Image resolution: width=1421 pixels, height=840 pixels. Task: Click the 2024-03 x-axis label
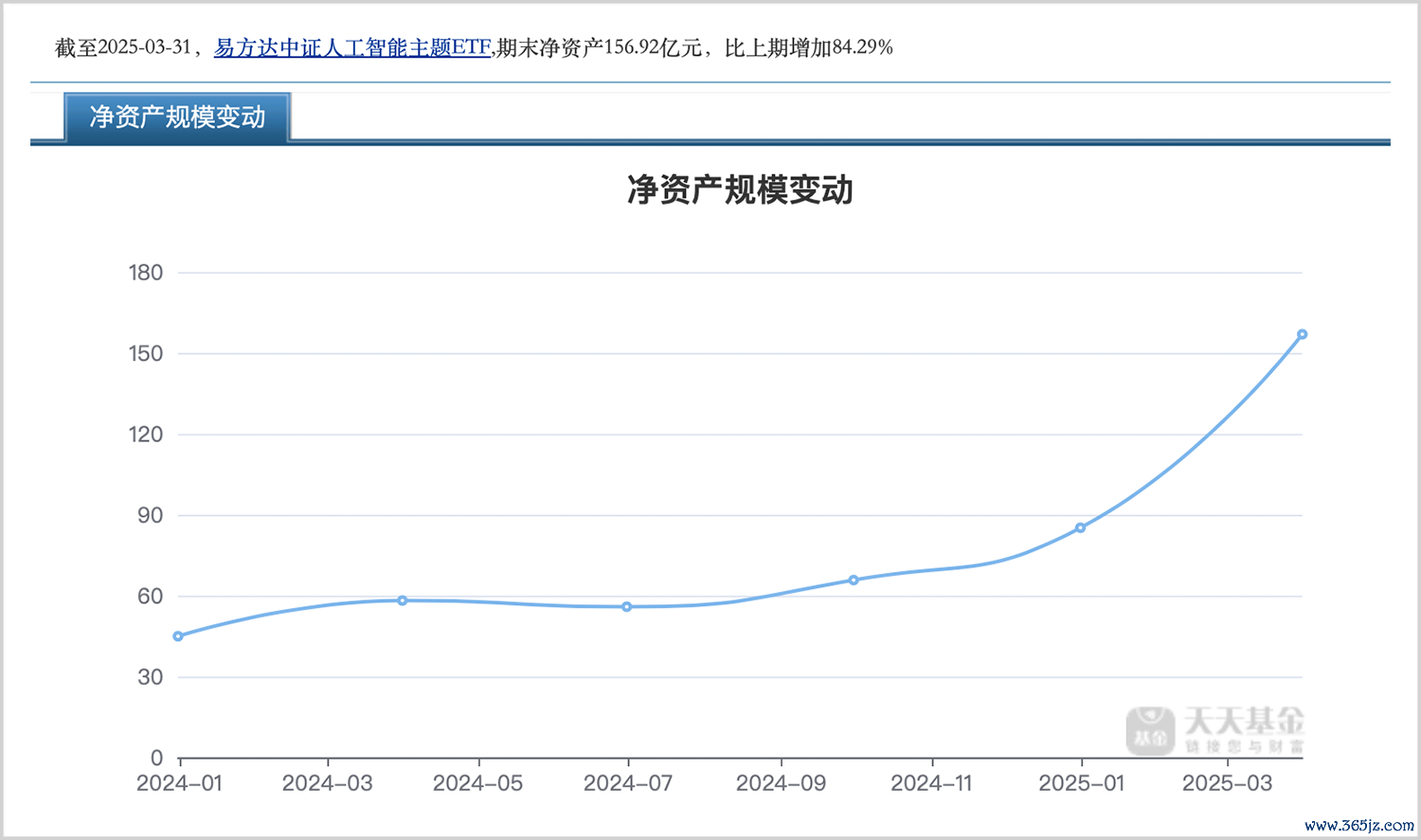[328, 783]
